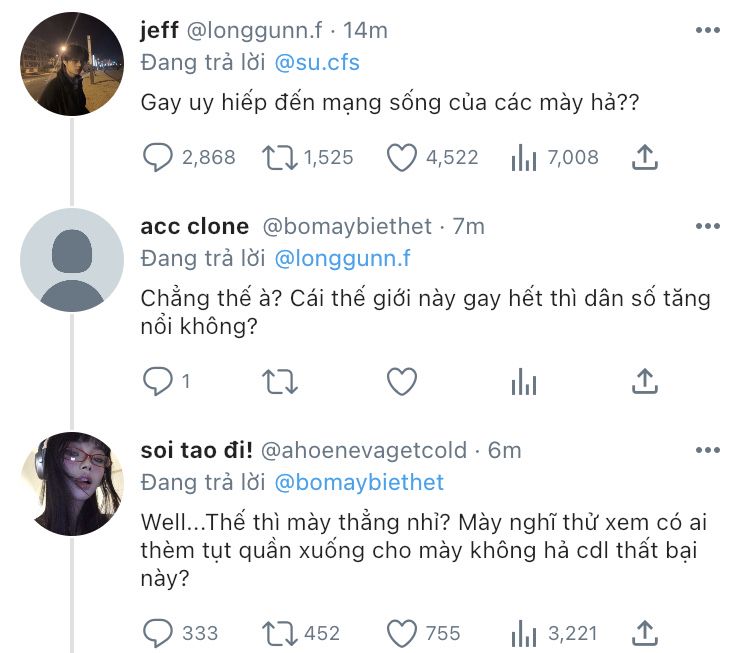This screenshot has width=750, height=653.
Task: Reply to jeff's tweet via comment icon
Action: 159,157
